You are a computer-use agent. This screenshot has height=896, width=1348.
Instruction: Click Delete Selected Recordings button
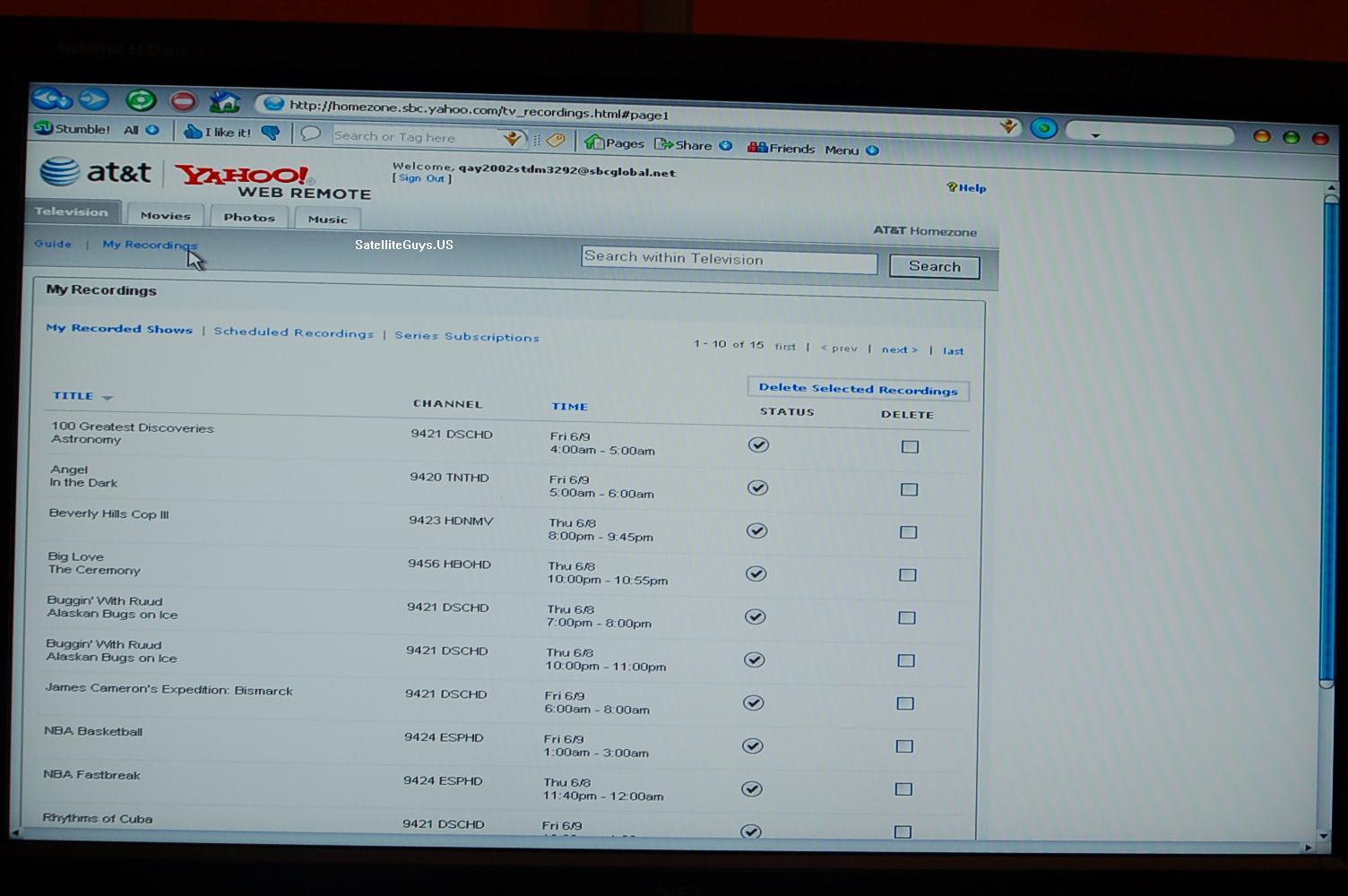point(858,389)
